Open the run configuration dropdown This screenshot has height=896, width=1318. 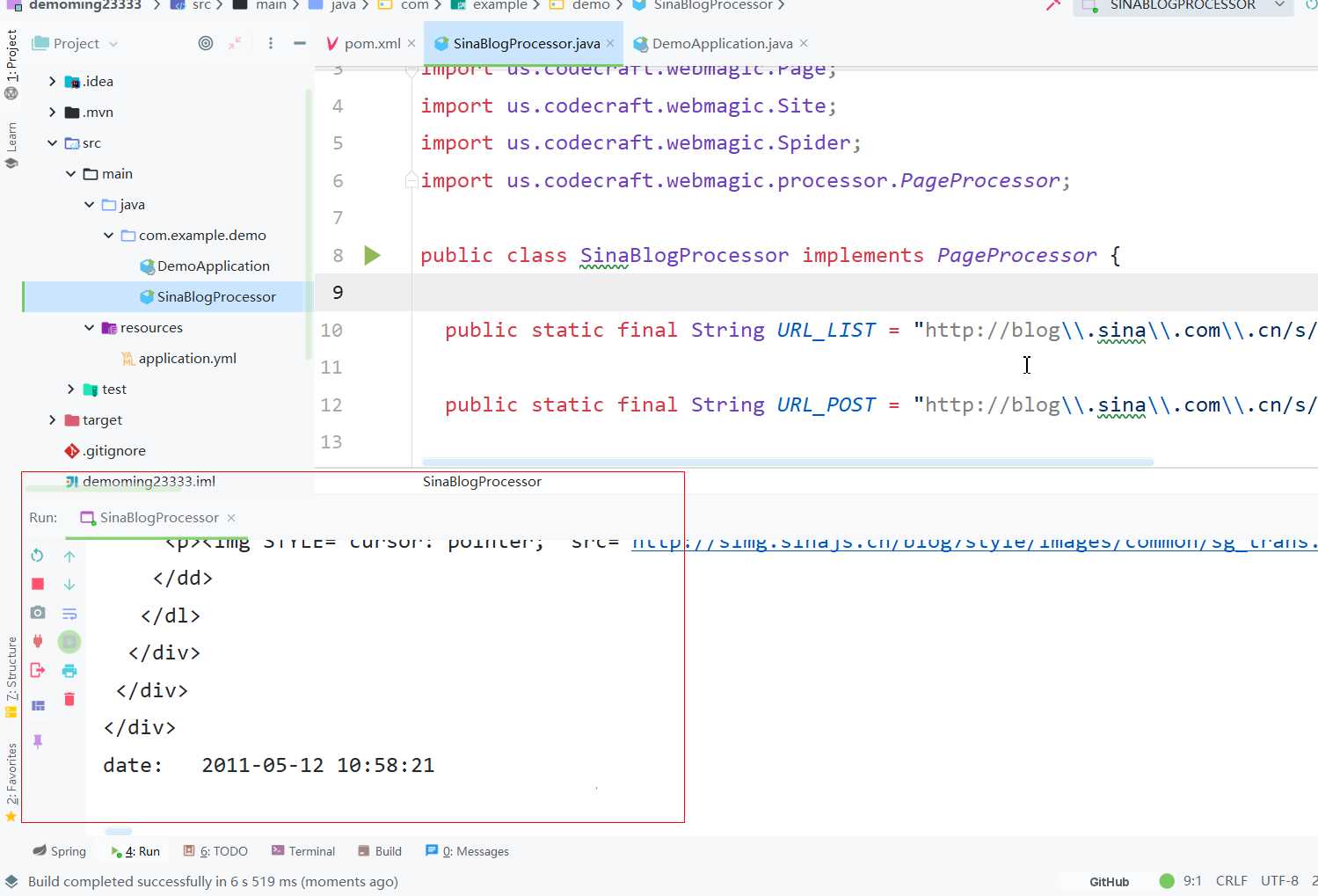(1183, 6)
